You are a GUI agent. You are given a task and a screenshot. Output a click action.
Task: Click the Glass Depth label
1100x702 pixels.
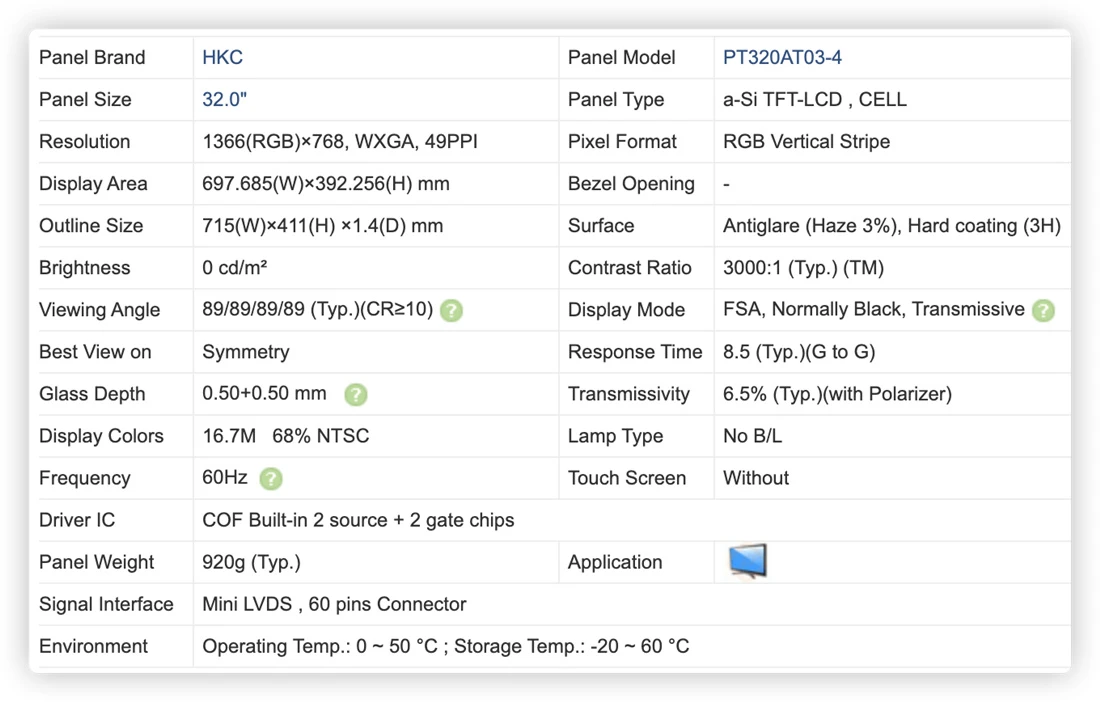(x=92, y=394)
